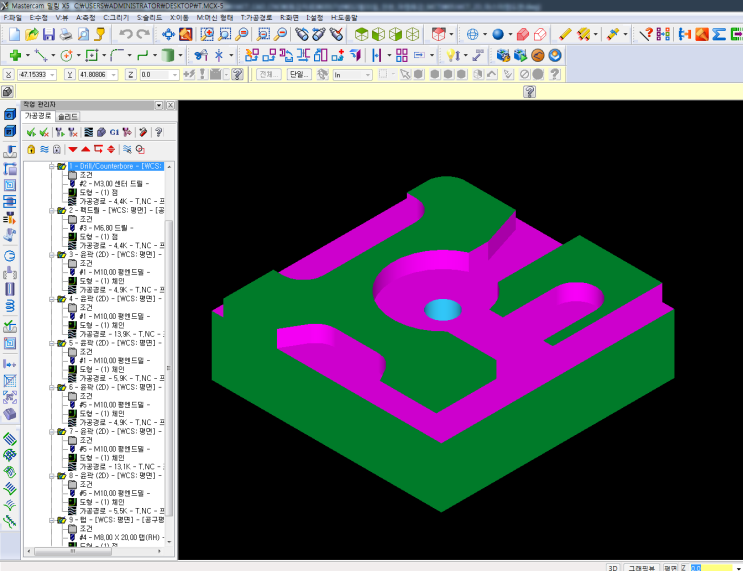Switch to the 솔리드 tab
The width and height of the screenshot is (743, 571).
(67, 116)
